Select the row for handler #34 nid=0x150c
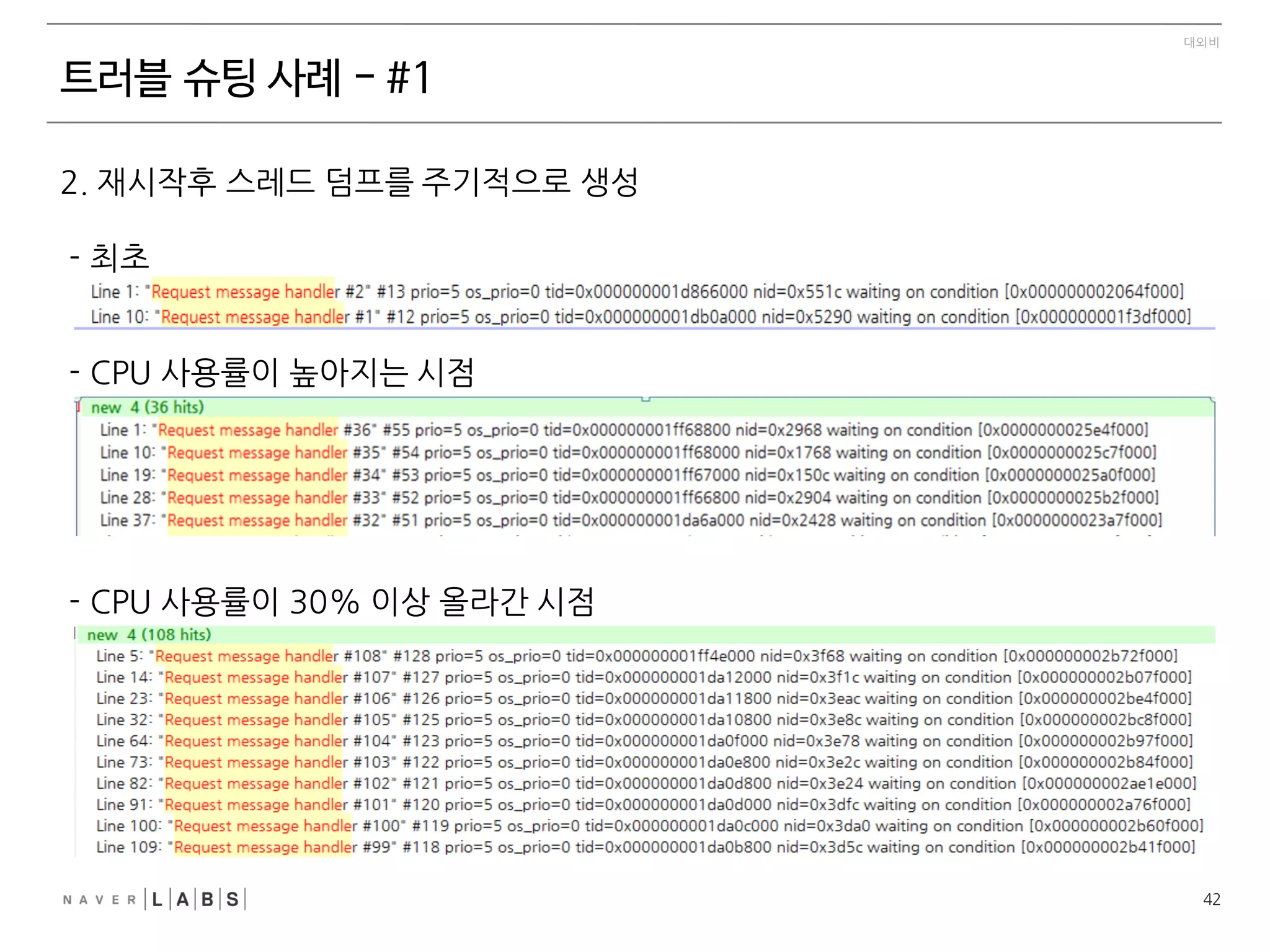Screen dimensions: 1270x952 pos(628,475)
